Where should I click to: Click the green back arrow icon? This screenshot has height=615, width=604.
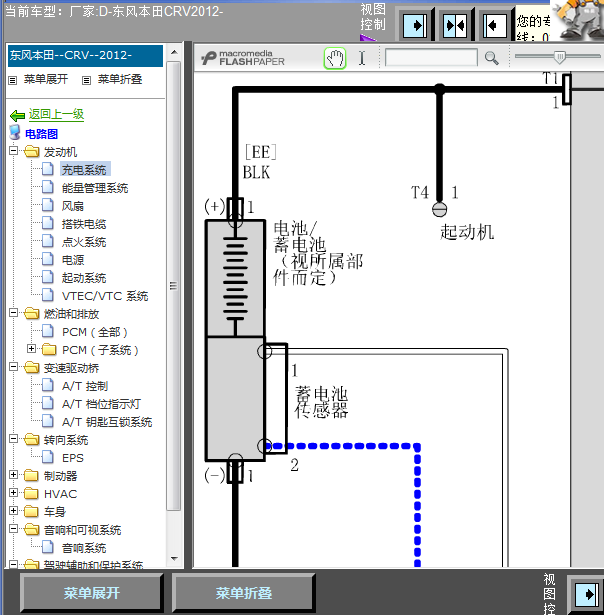coord(17,115)
